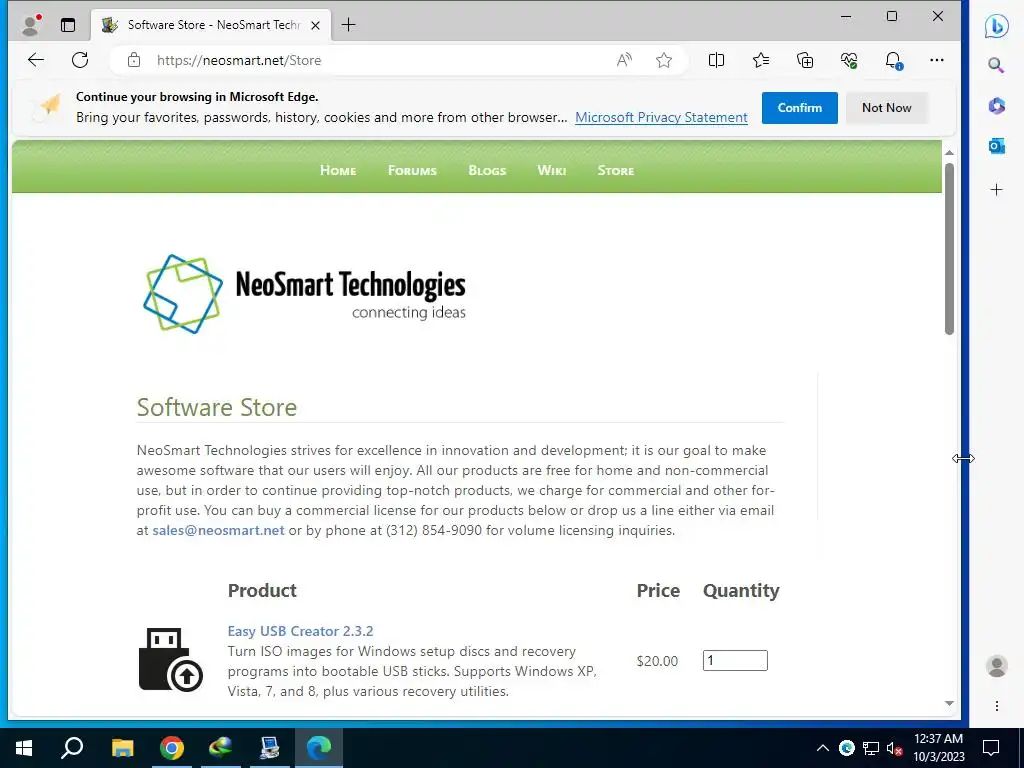The image size is (1024, 768).
Task: Open the network status tray icon
Action: 871,748
